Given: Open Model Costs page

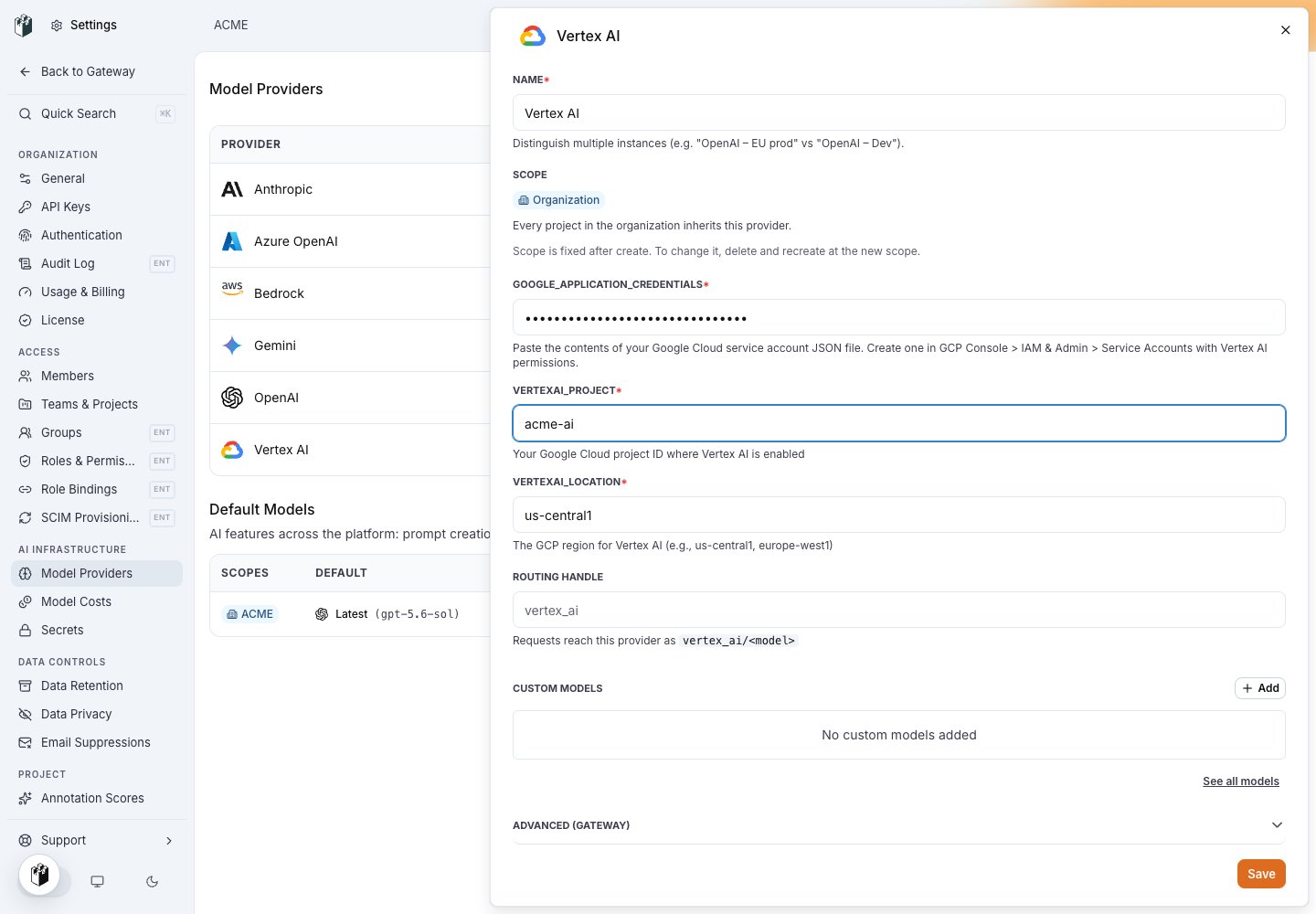Looking at the screenshot, I should tap(97, 601).
